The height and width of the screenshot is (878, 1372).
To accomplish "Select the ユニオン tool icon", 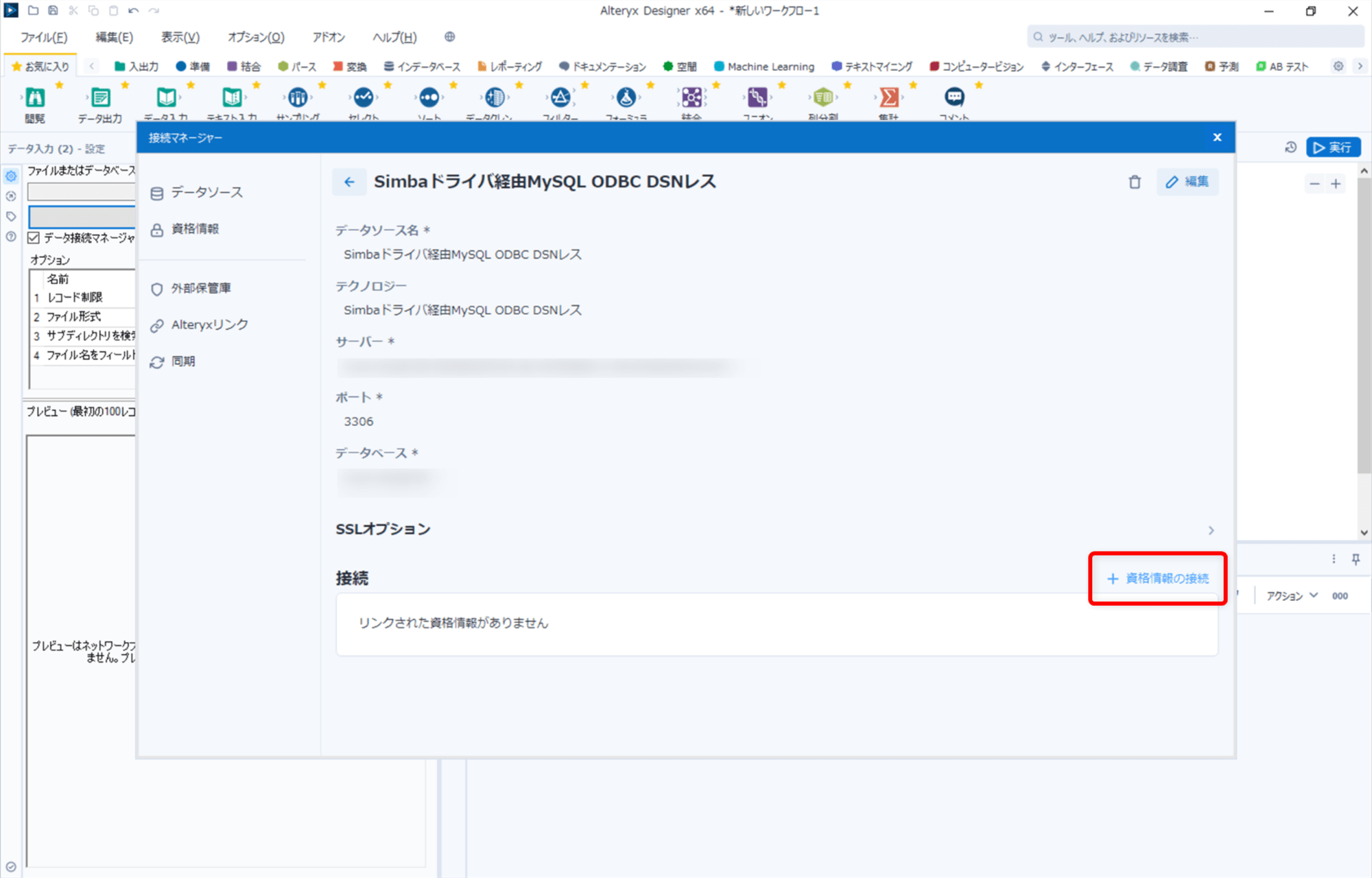I will (x=757, y=97).
